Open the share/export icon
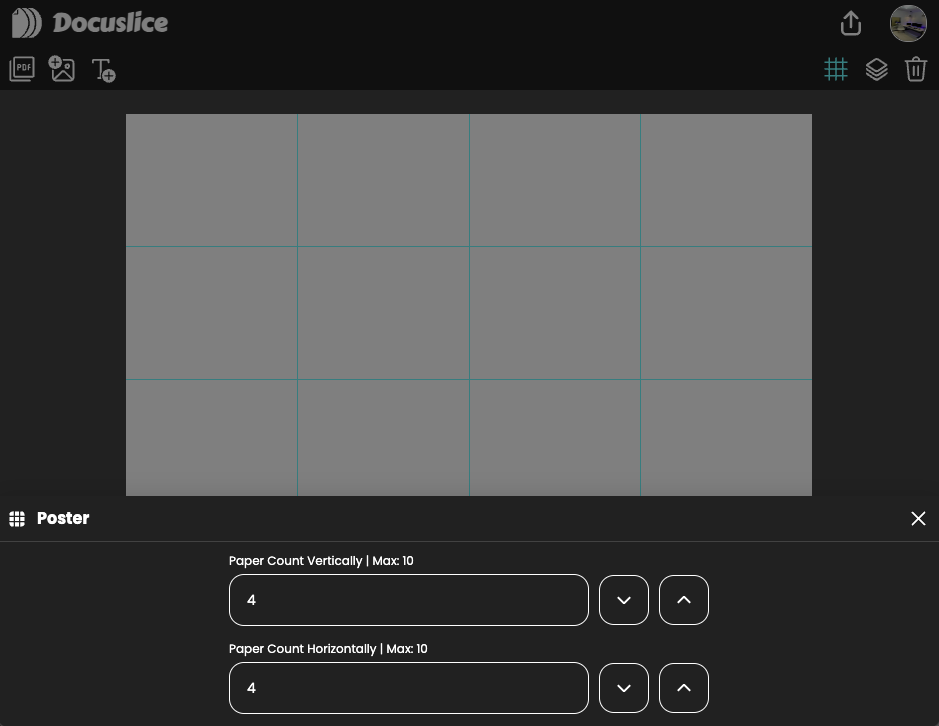Viewport: 939px width, 726px height. point(850,23)
